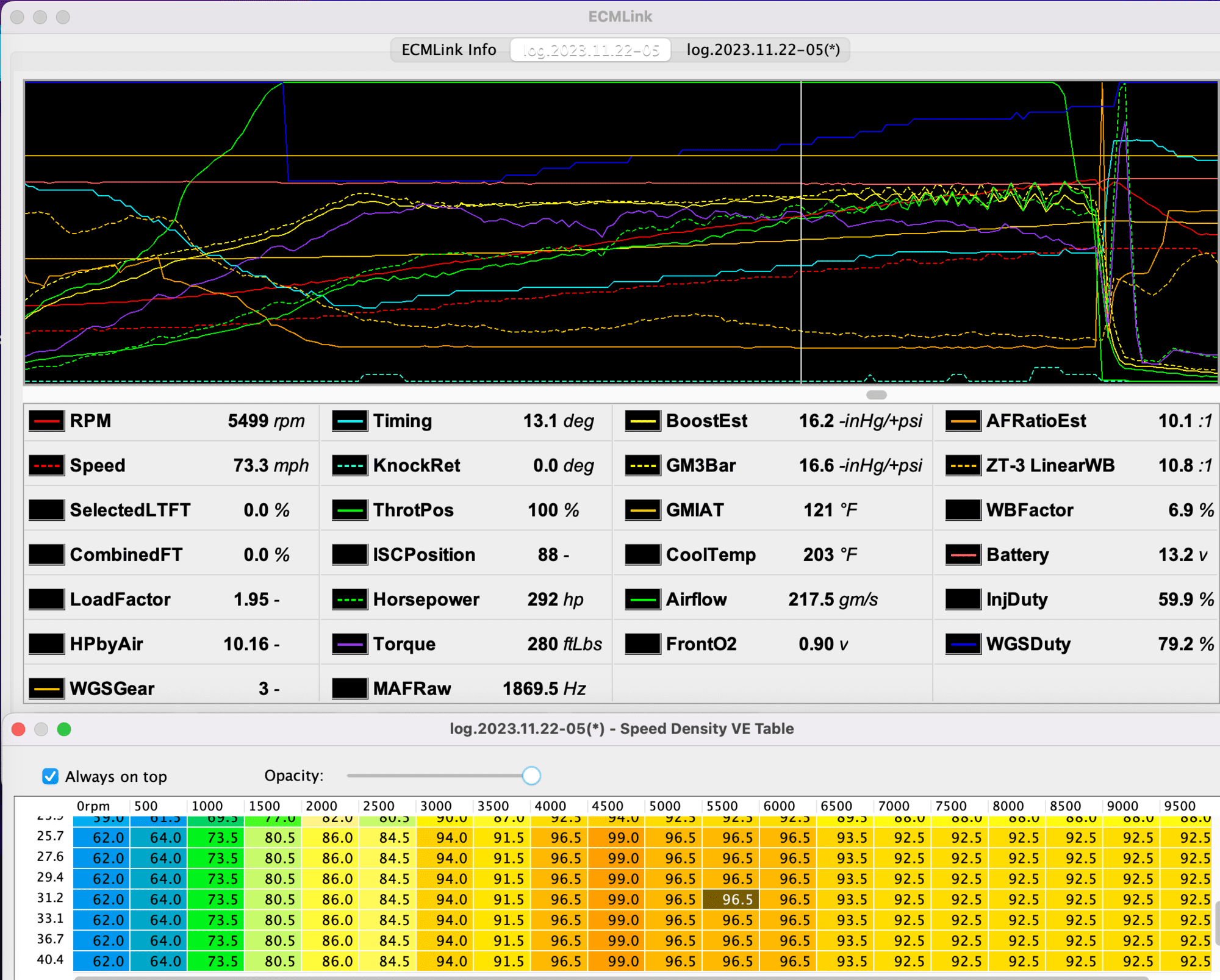1220x980 pixels.
Task: Click the SelectedLTFT black swatch
Action: 46,510
